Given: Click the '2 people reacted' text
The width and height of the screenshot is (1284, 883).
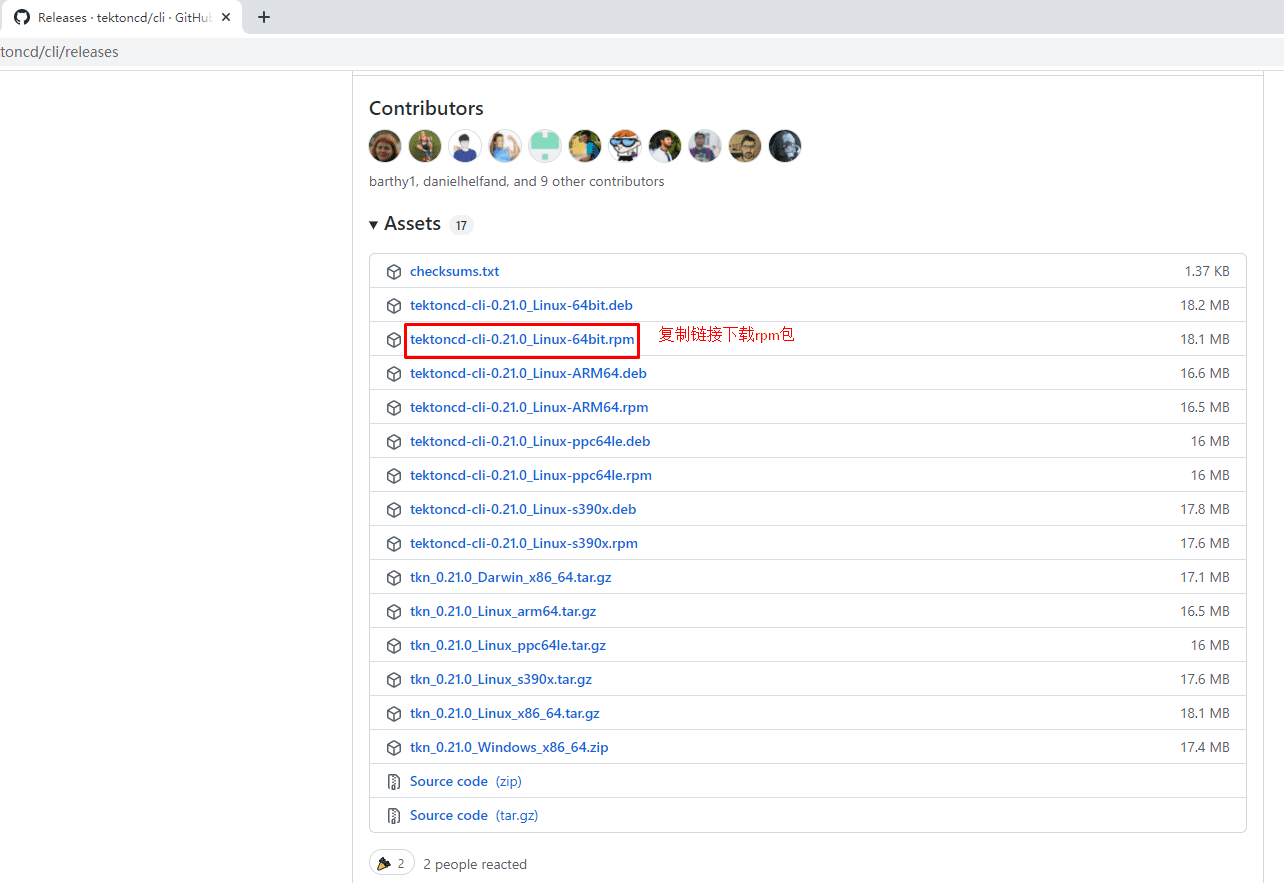Looking at the screenshot, I should click(x=475, y=864).
